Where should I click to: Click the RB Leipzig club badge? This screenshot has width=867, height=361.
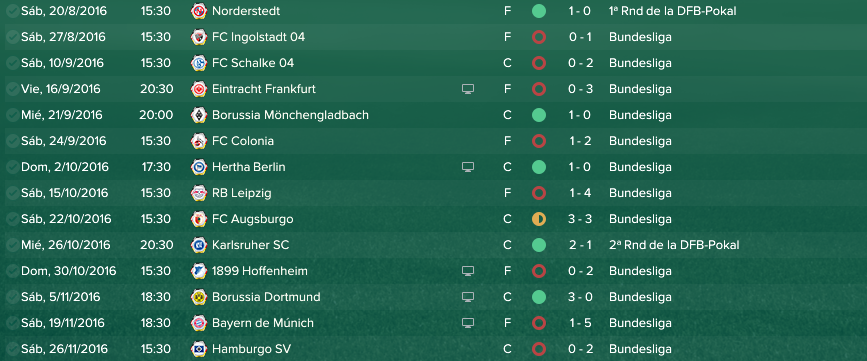pos(199,193)
